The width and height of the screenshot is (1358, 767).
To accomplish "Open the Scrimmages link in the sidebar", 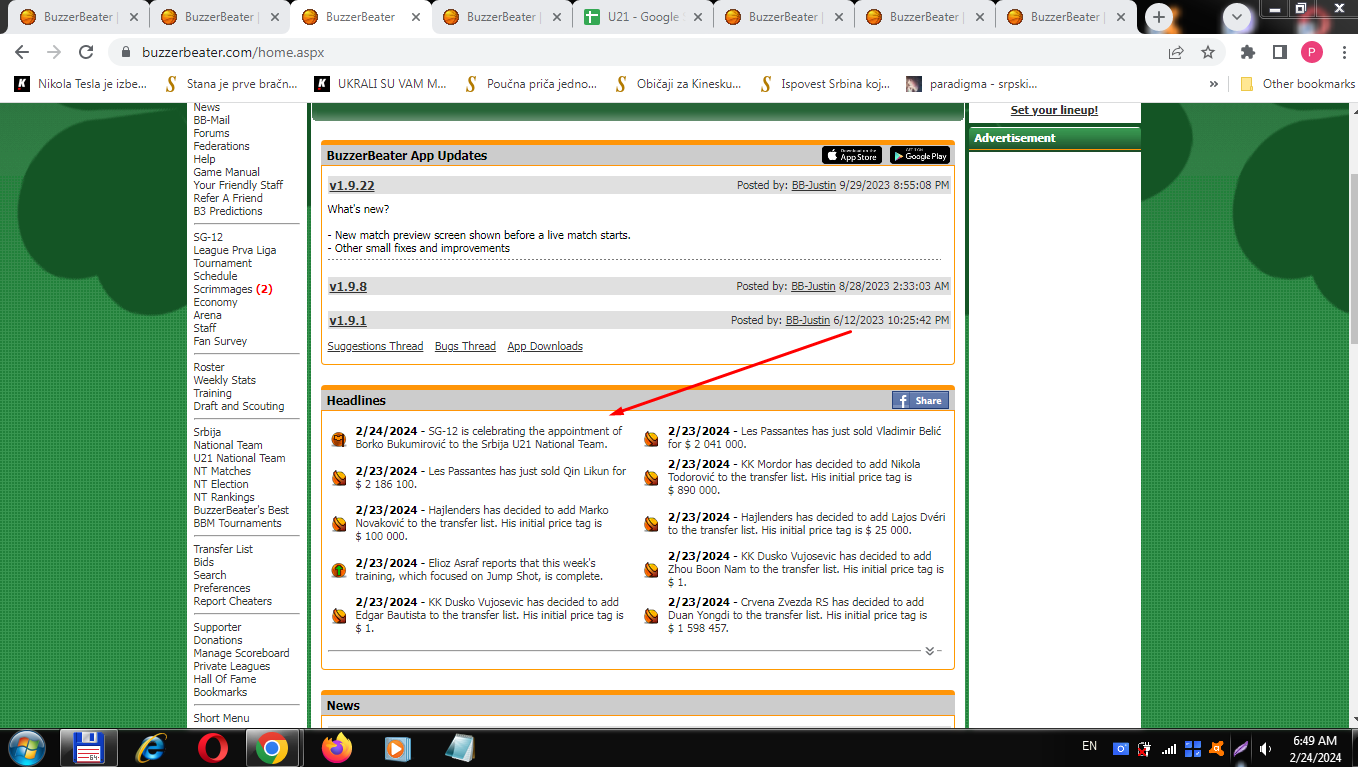I will 222,289.
